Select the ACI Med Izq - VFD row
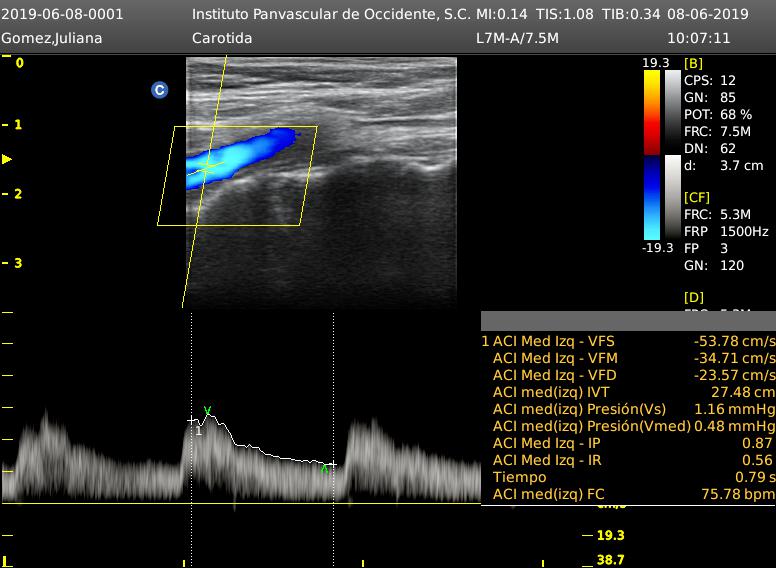776x568 pixels. click(628, 375)
